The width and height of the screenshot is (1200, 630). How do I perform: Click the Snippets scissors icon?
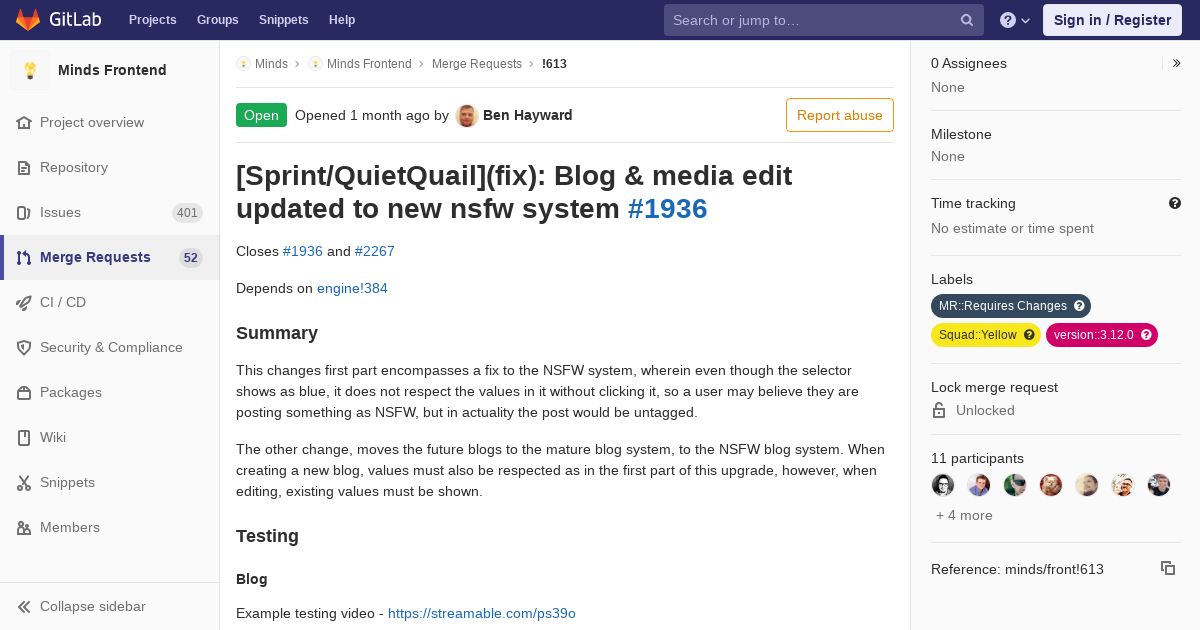tap(24, 482)
